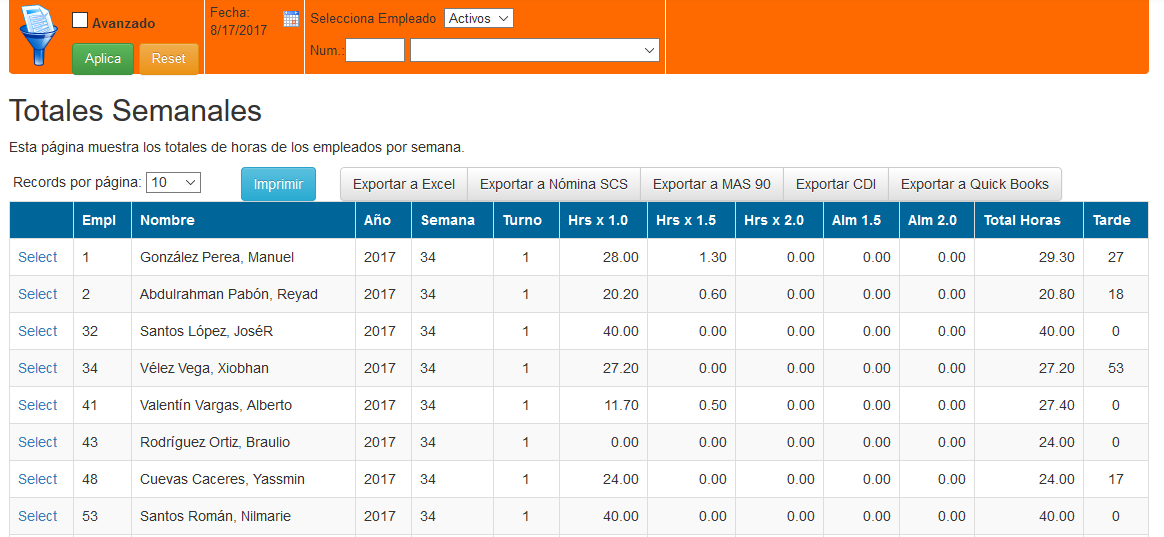Click the filter funnel icon
The image size is (1164, 537).
pyautogui.click(x=39, y=36)
